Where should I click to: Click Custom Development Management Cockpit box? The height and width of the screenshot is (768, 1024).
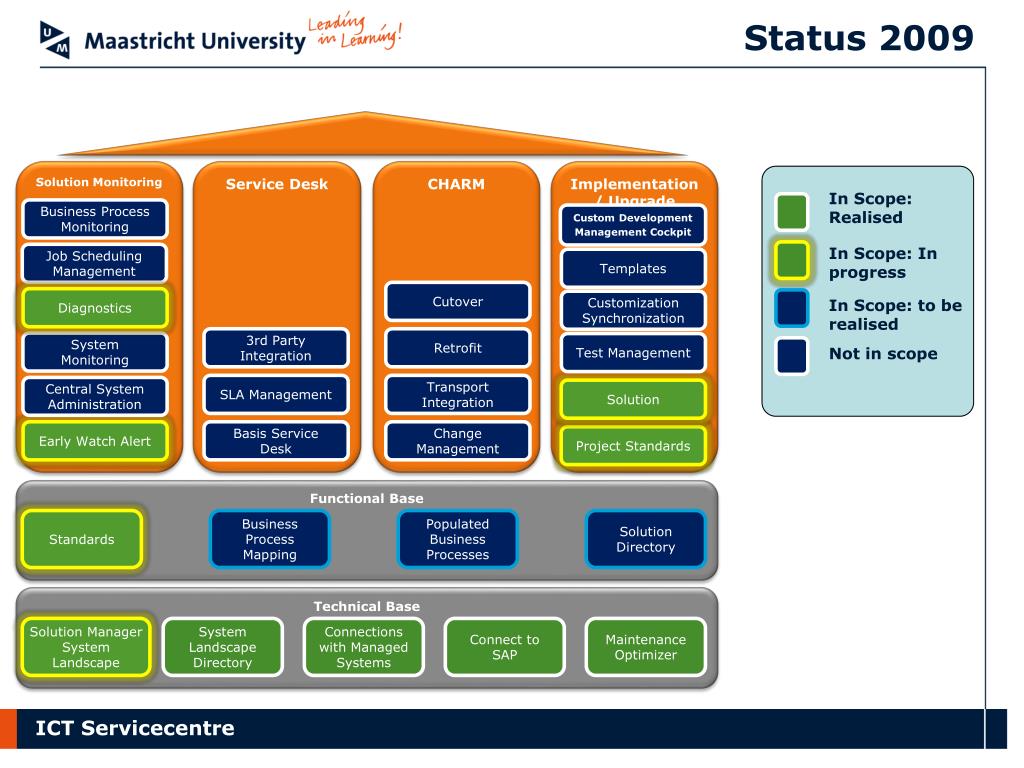click(x=633, y=225)
